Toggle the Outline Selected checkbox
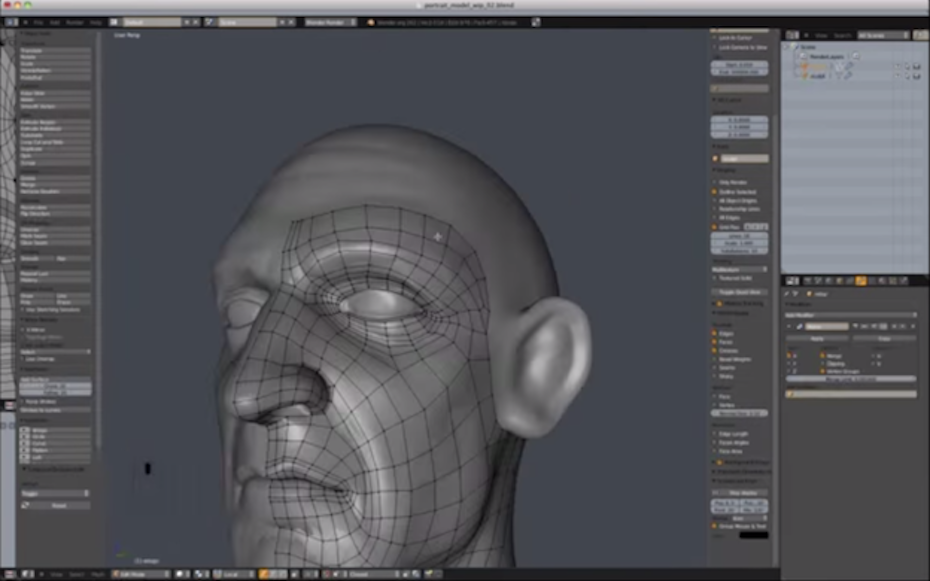 click(716, 191)
